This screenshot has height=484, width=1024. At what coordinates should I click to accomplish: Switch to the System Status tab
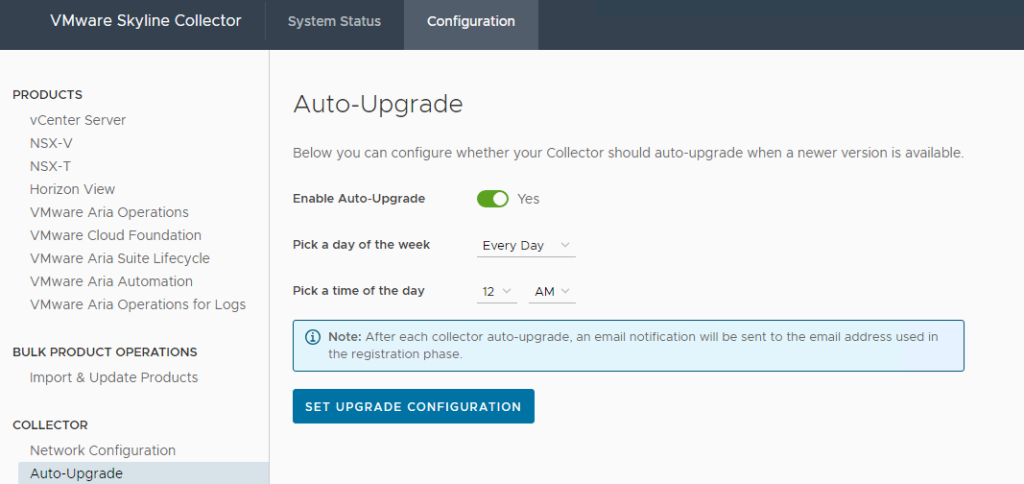click(334, 22)
